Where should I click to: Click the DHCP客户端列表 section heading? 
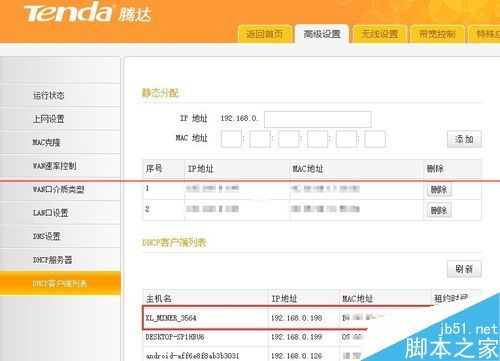pos(174,242)
